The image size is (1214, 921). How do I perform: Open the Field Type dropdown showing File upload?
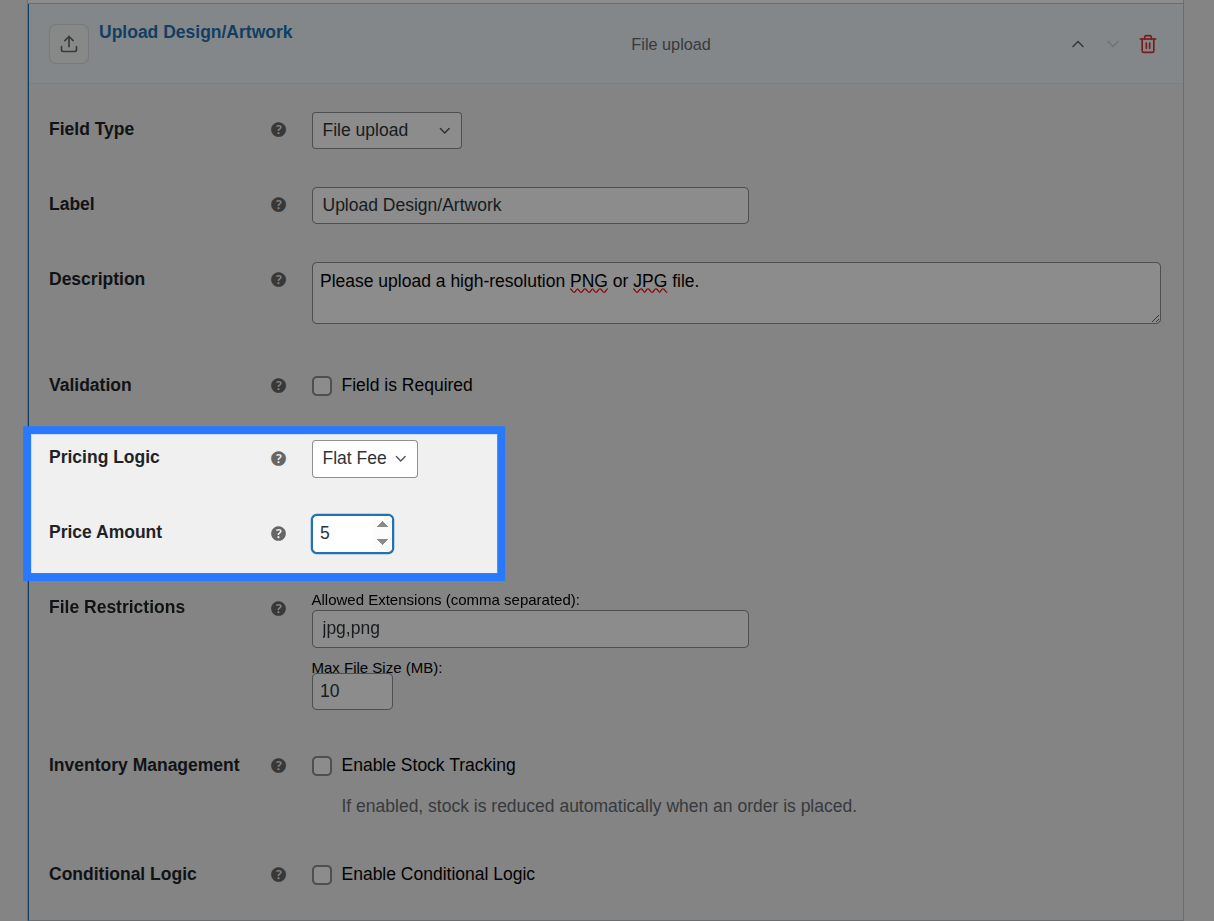click(x=387, y=130)
